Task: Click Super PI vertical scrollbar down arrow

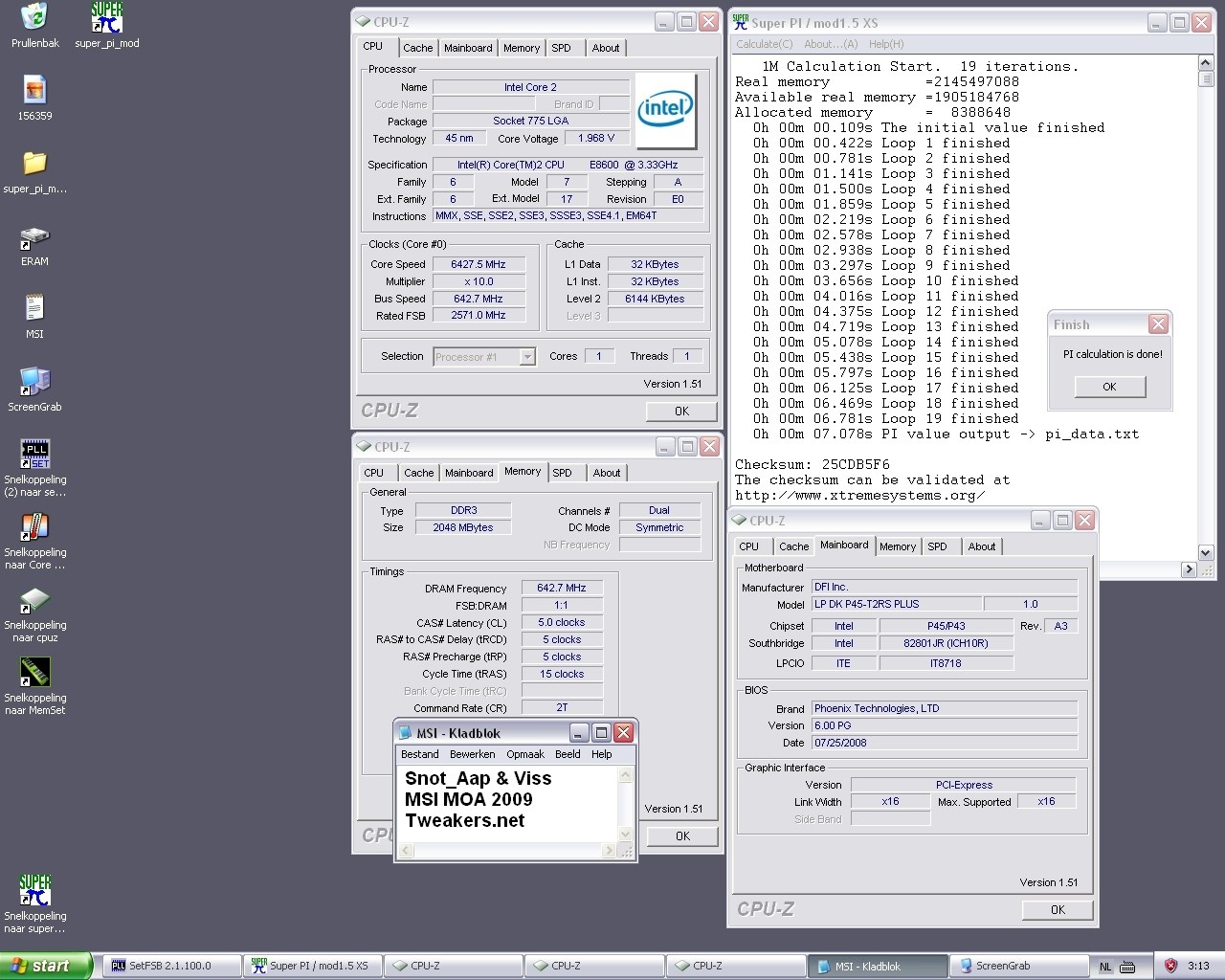Action: click(x=1206, y=552)
